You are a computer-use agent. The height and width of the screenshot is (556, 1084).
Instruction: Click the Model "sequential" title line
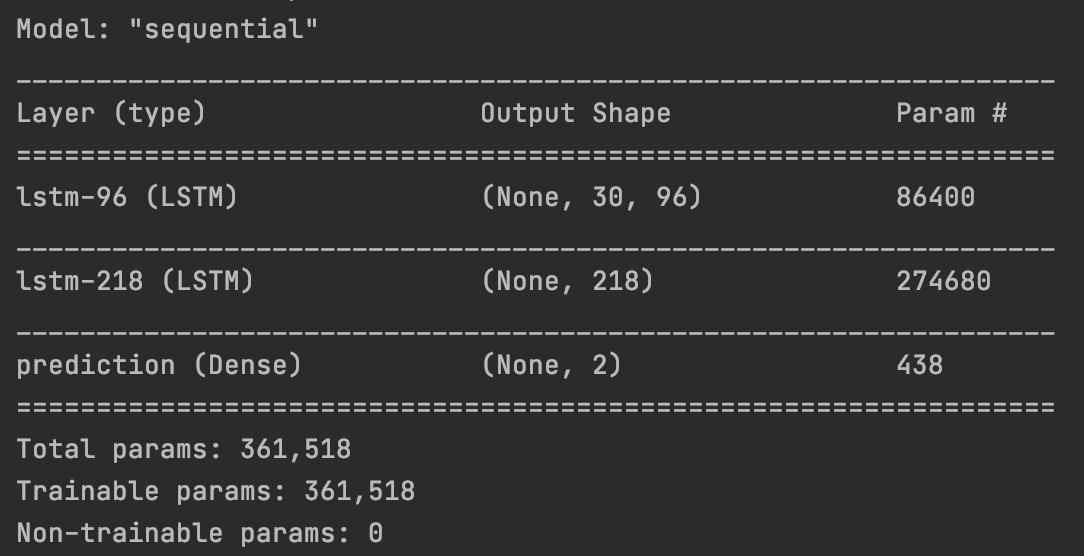click(167, 28)
